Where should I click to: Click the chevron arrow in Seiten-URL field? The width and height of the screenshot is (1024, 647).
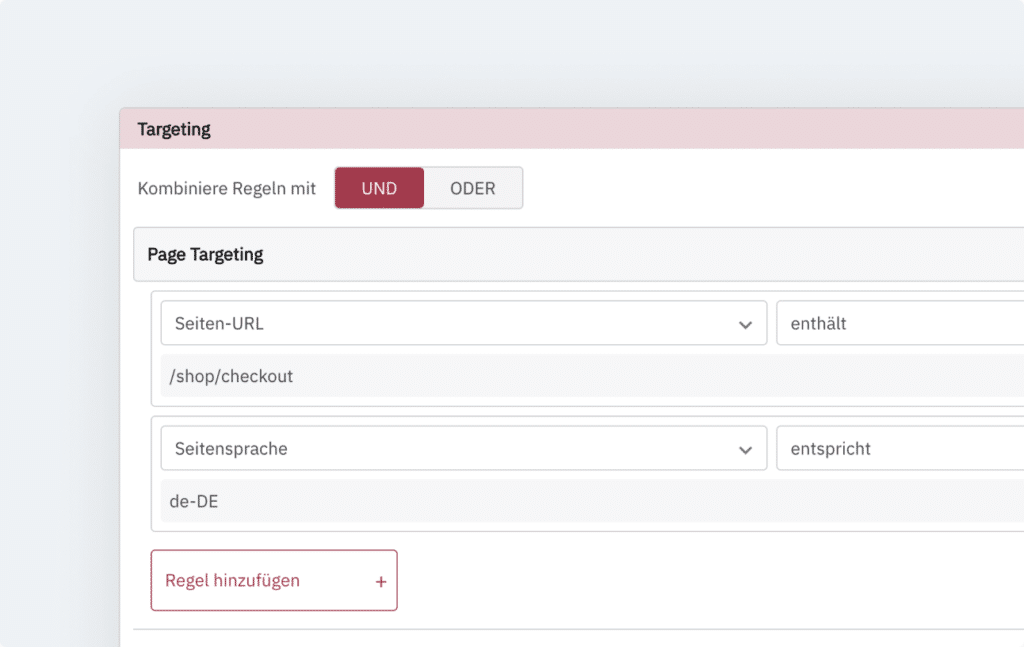coord(745,324)
